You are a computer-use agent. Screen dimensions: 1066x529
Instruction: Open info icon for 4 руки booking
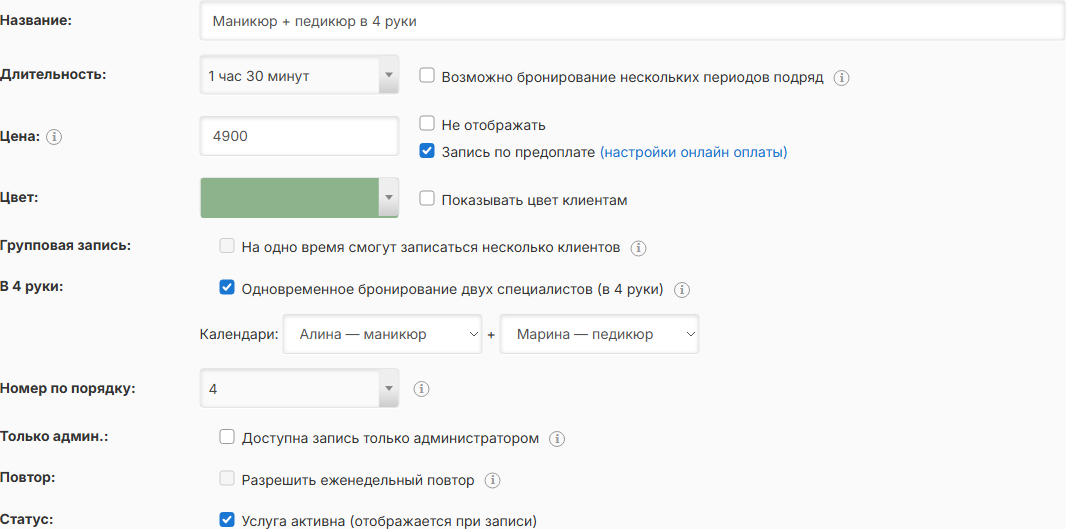point(681,290)
